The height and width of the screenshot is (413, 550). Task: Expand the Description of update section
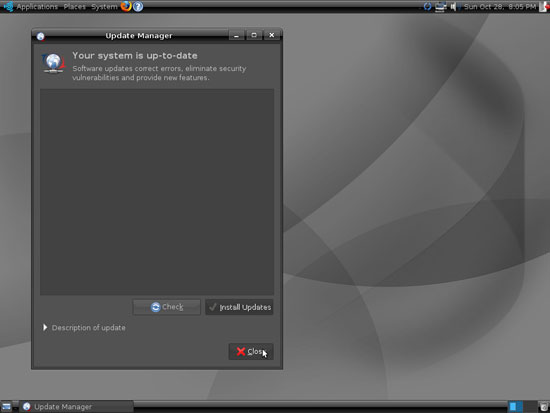[84, 328]
